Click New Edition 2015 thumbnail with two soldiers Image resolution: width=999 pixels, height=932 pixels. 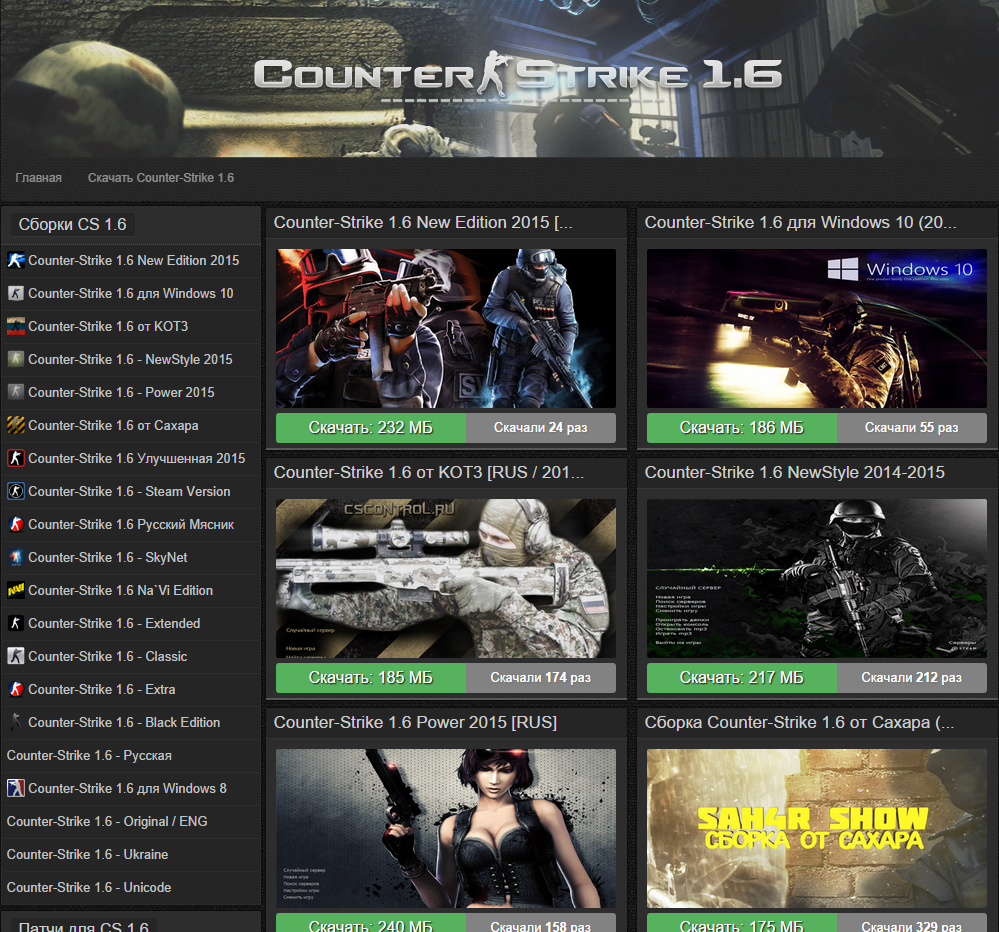(x=446, y=328)
